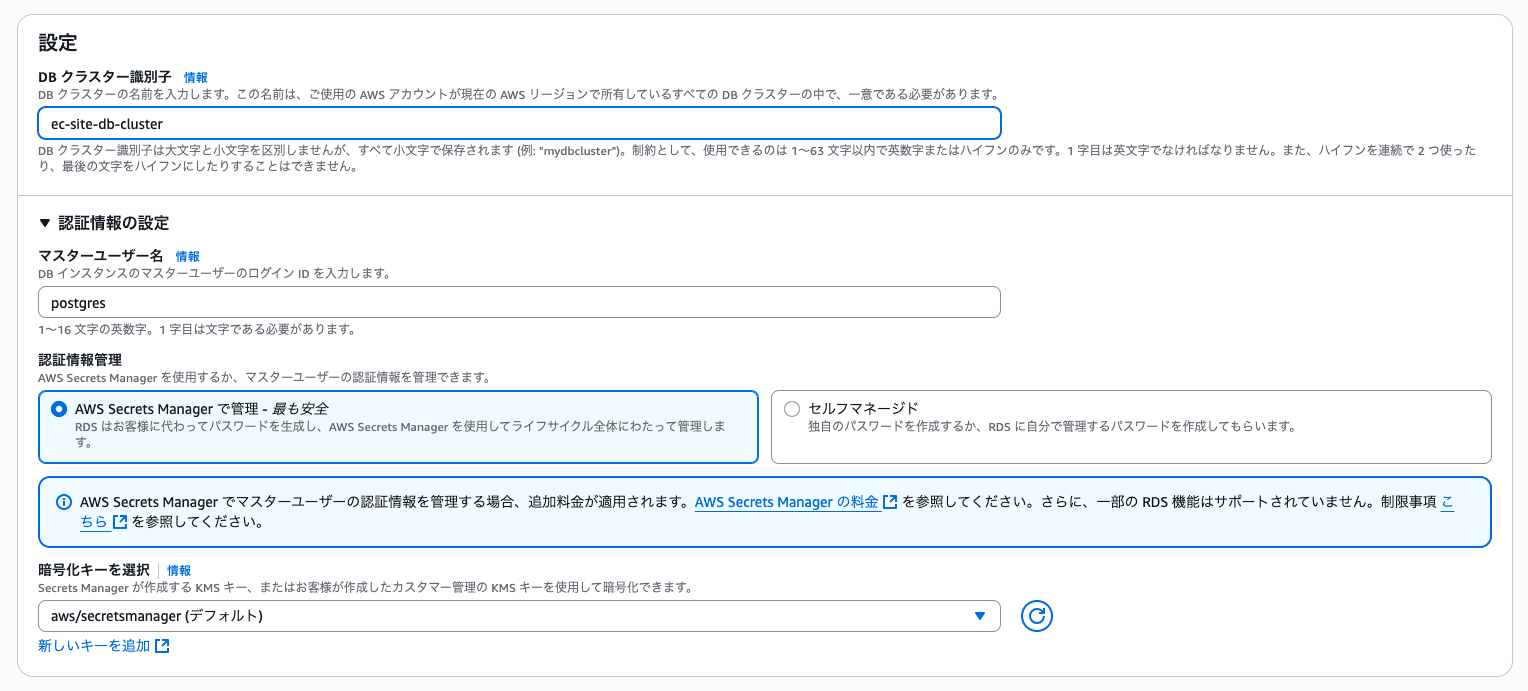
Task: Click external-link icon after AWS Secrets Manager の料金
Action: 890,502
